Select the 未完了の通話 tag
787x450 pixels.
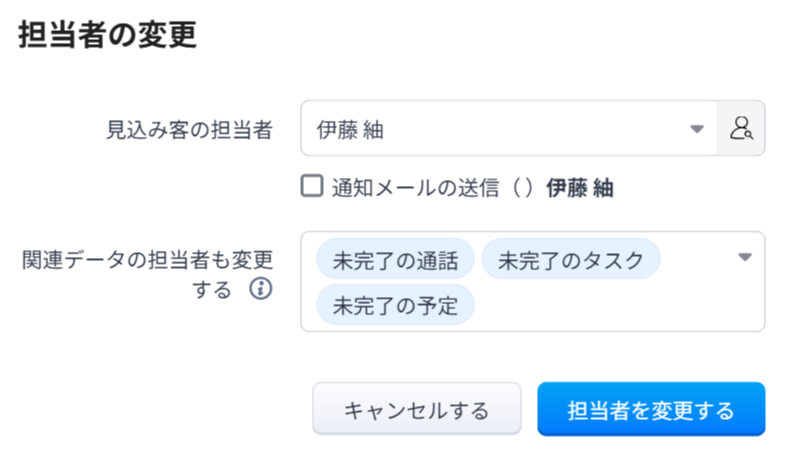(x=395, y=261)
